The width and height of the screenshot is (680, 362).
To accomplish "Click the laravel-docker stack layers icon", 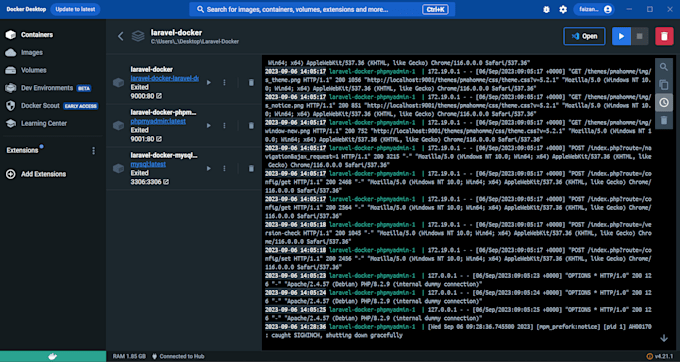I will (x=138, y=36).
